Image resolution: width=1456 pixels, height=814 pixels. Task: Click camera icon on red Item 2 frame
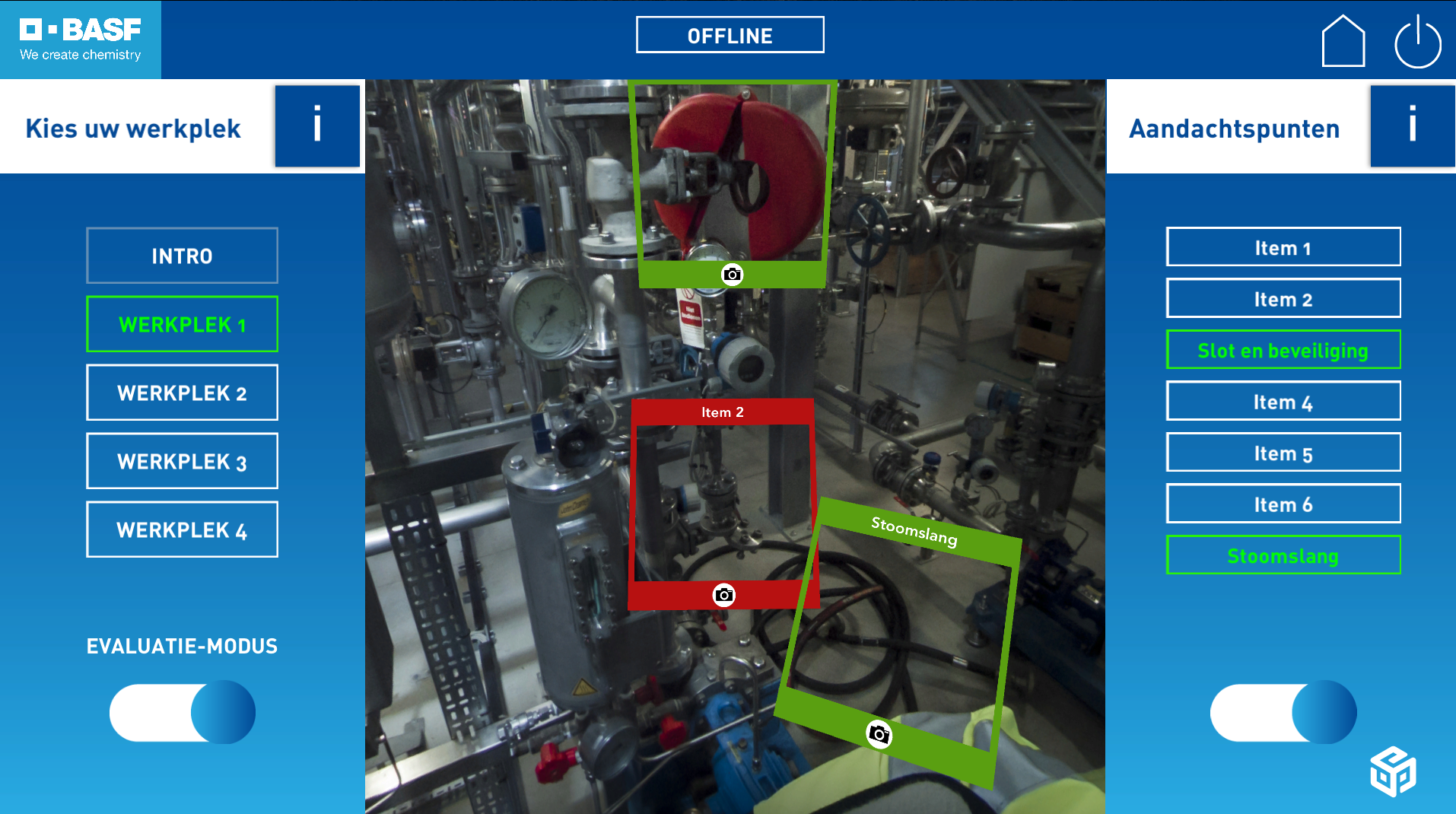click(723, 595)
